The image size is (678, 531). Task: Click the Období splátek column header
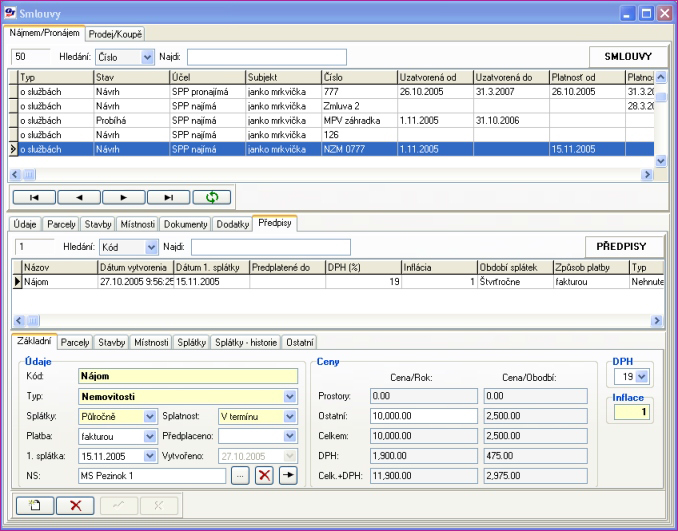[515, 268]
